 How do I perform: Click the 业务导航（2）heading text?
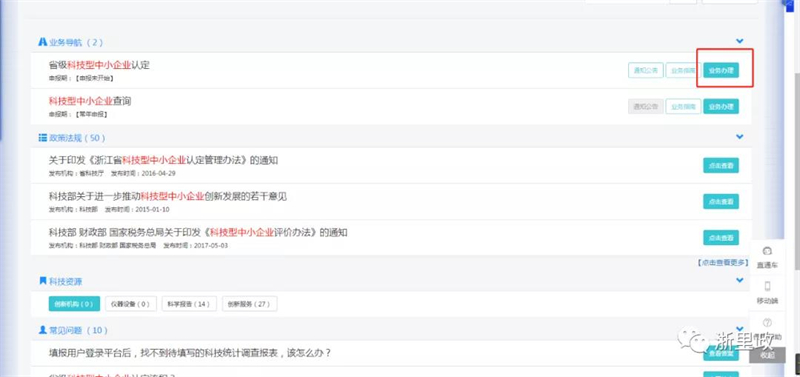[x=76, y=42]
